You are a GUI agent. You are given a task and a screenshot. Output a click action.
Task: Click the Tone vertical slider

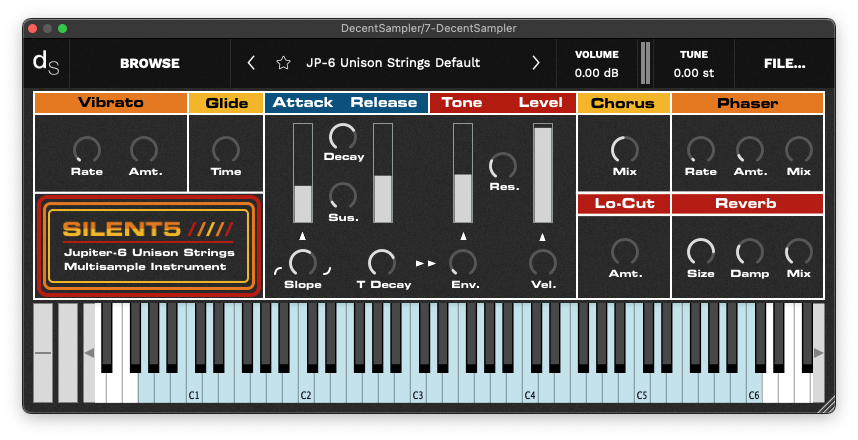(463, 173)
